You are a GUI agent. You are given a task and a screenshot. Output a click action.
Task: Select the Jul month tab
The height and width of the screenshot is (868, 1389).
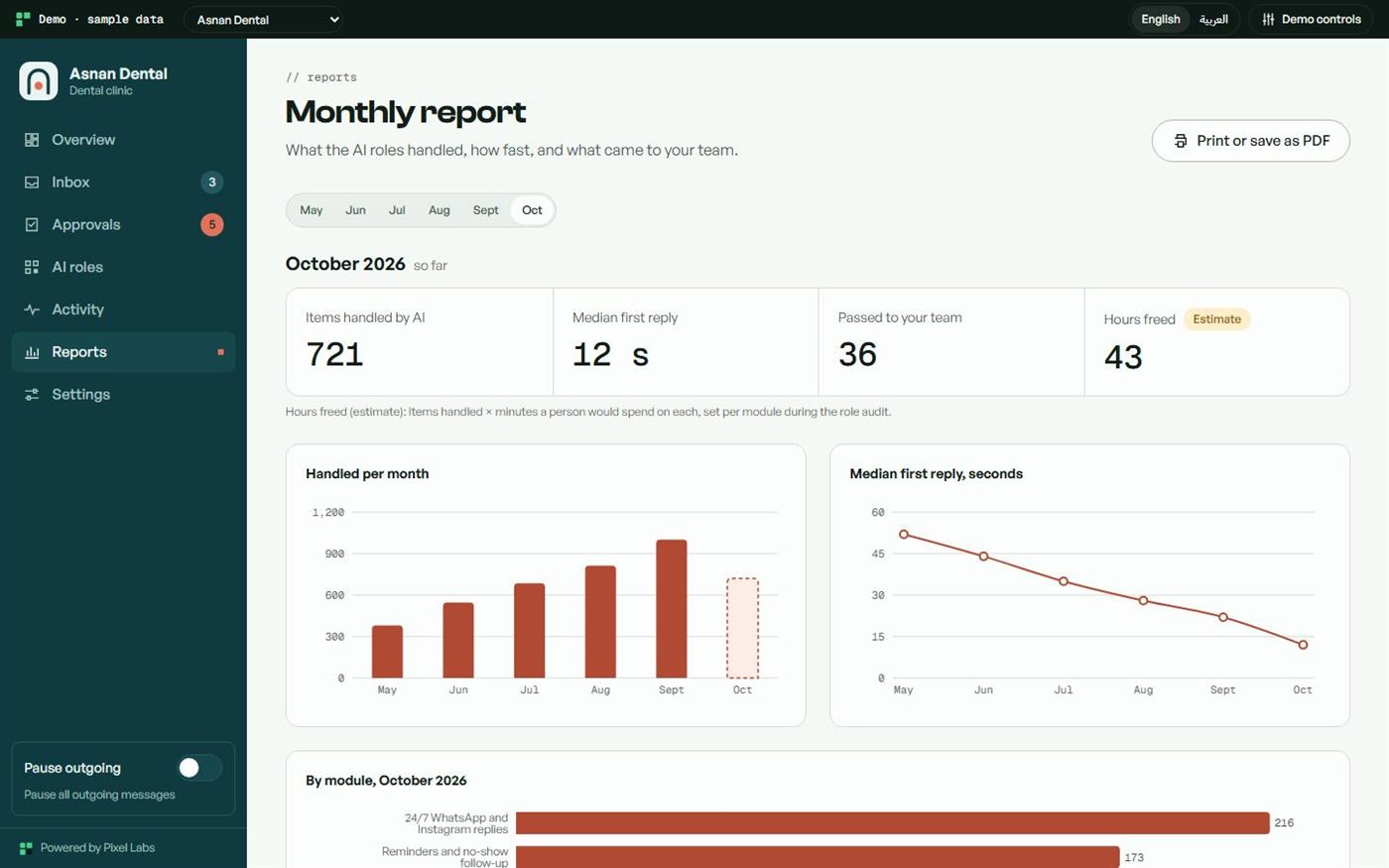(397, 210)
